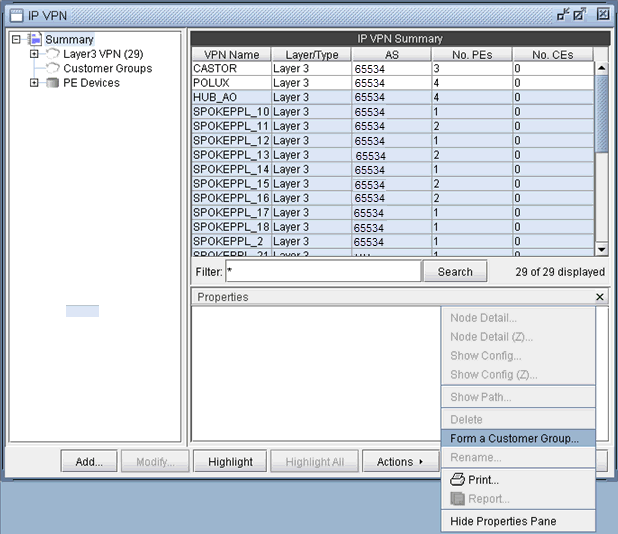Open the Actions dropdown menu
The image size is (618, 534).
[x=400, y=462]
